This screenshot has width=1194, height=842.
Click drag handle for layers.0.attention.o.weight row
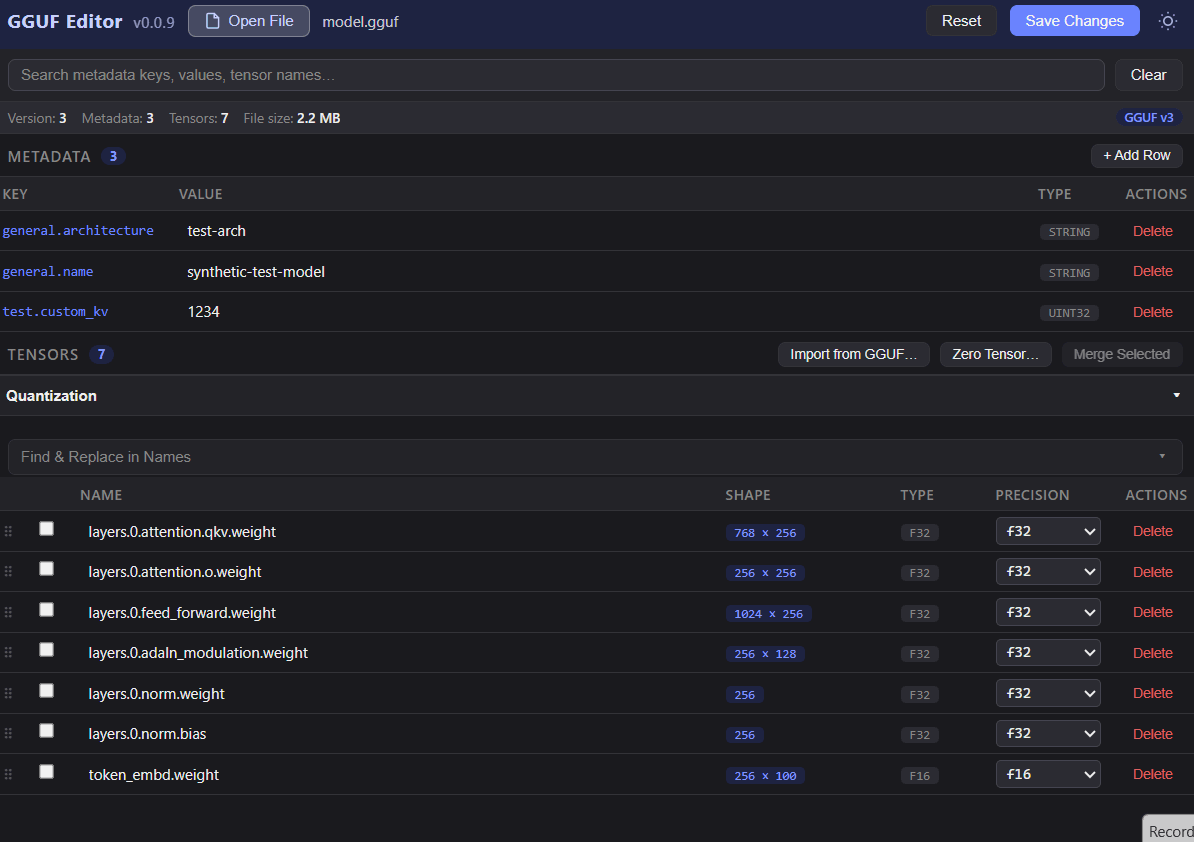(8, 572)
